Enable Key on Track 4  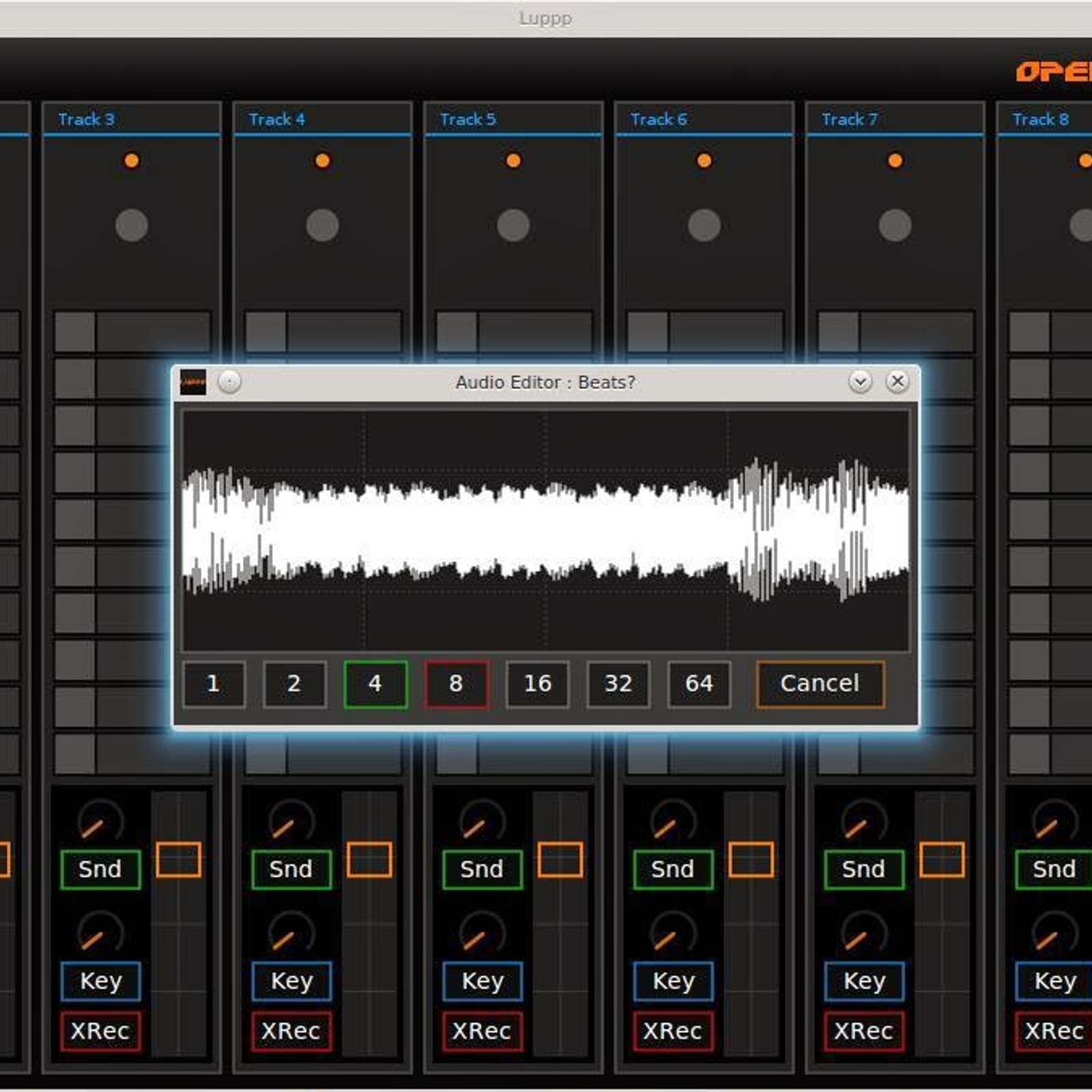pos(291,981)
